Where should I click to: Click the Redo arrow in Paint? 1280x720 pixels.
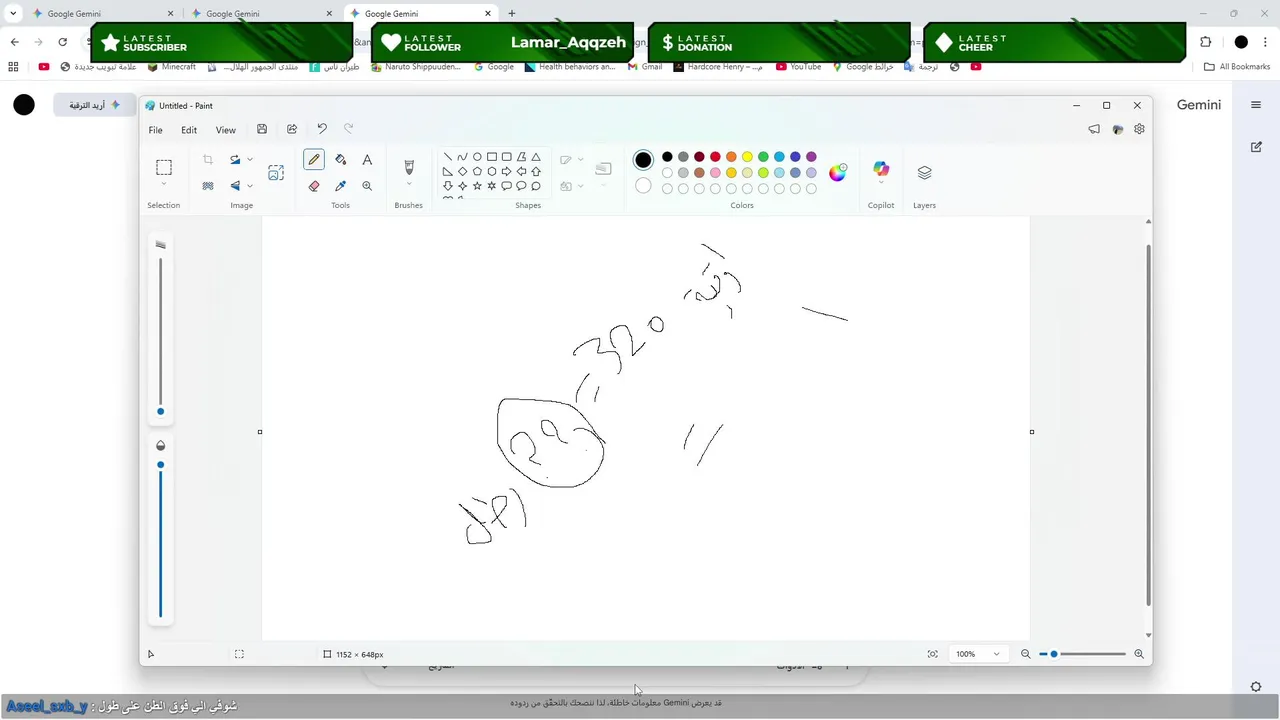[x=349, y=129]
